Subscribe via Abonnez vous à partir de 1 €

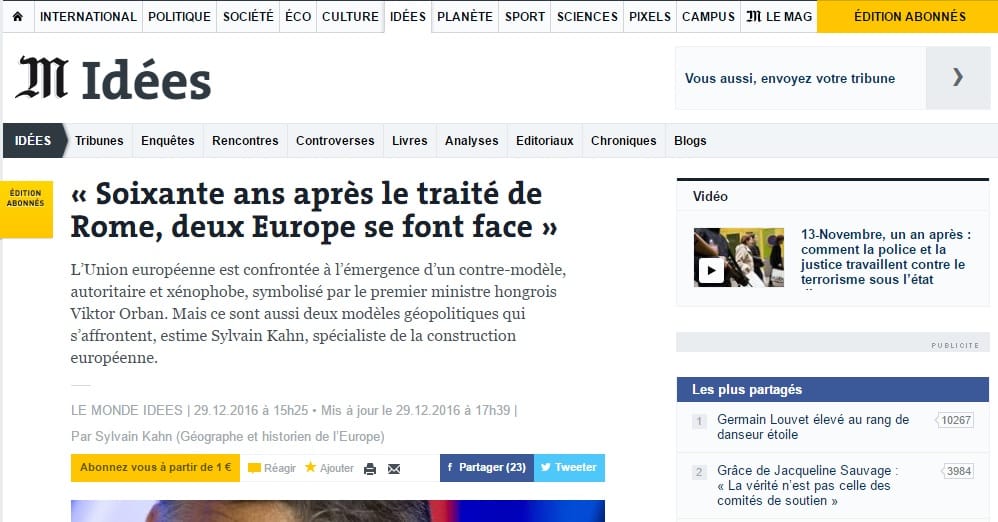pyautogui.click(x=155, y=467)
